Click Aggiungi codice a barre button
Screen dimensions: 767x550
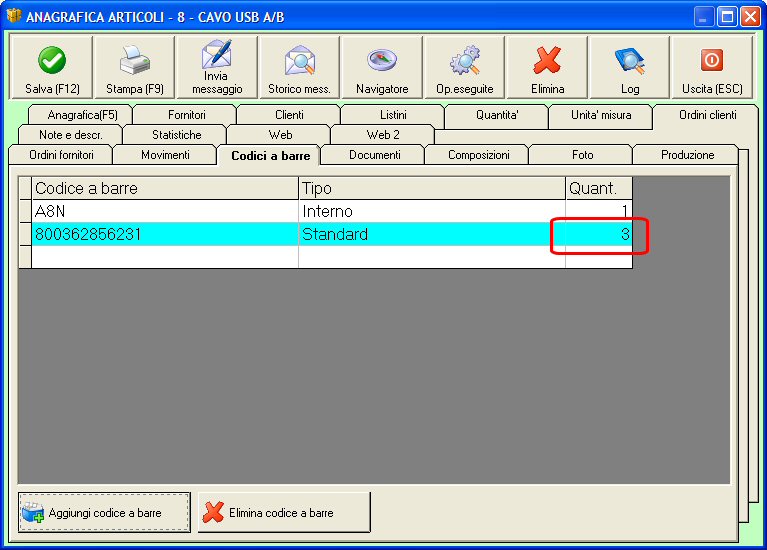click(x=104, y=512)
